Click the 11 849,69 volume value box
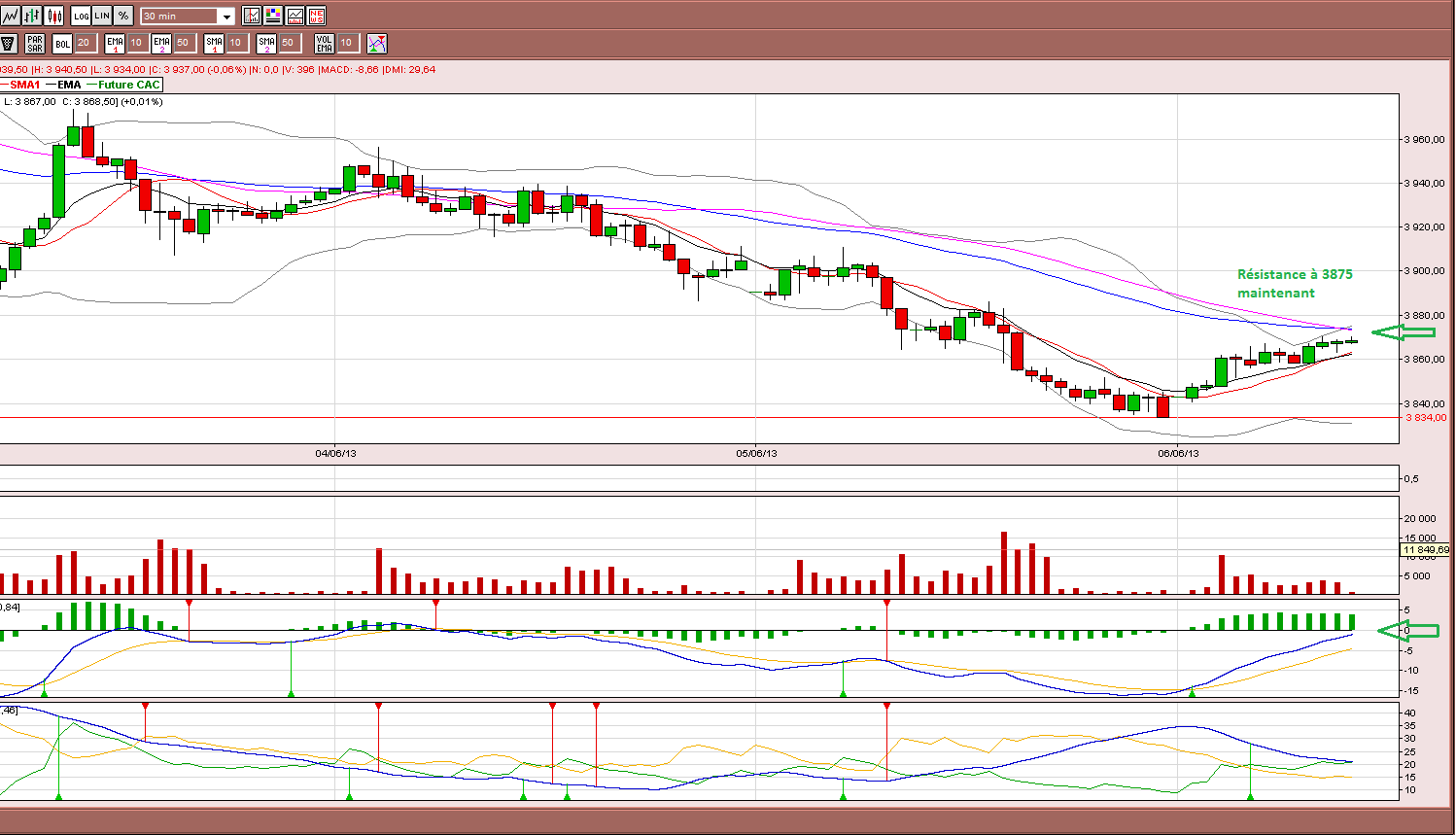The height and width of the screenshot is (835, 1456). (x=1426, y=550)
